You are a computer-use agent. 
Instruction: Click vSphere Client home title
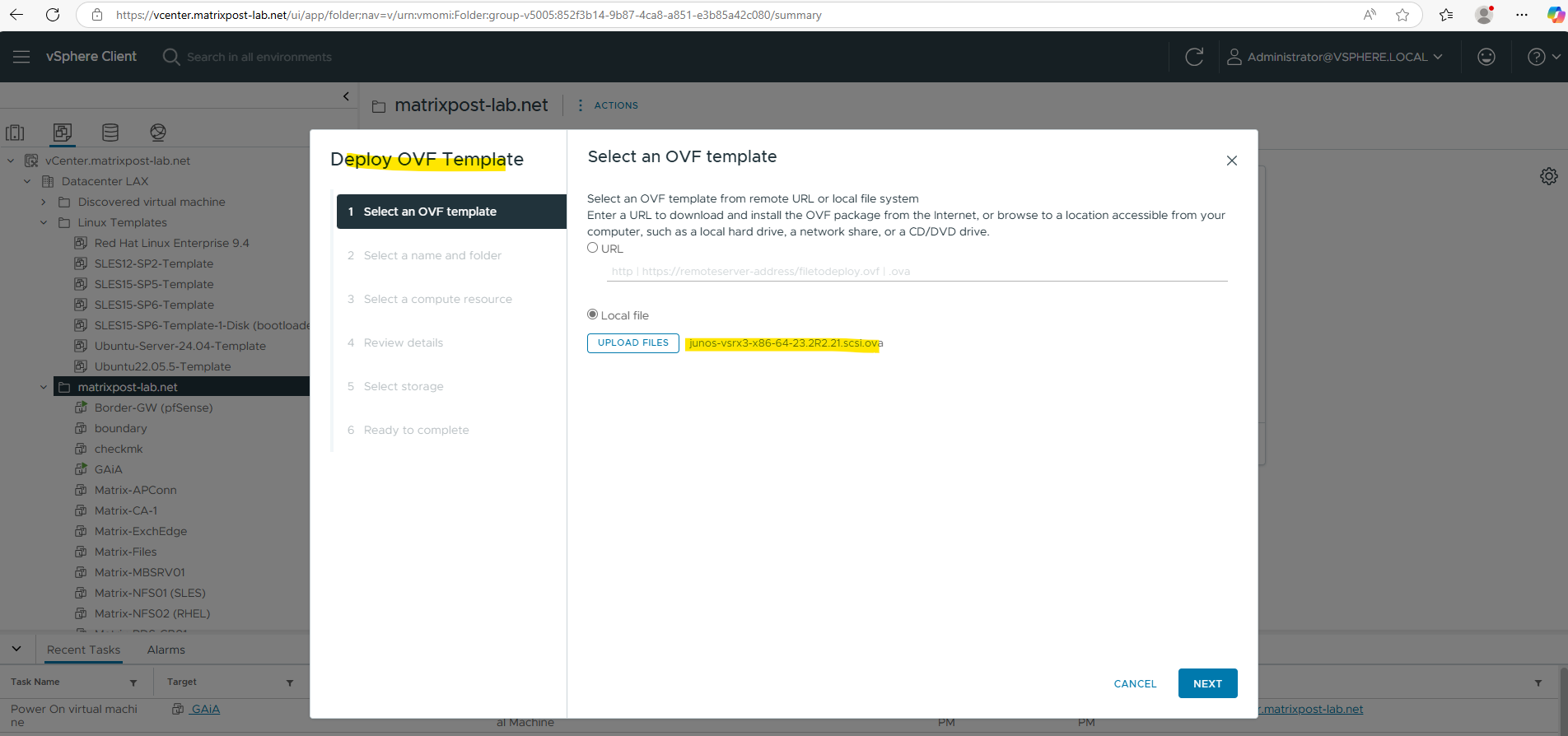click(91, 57)
